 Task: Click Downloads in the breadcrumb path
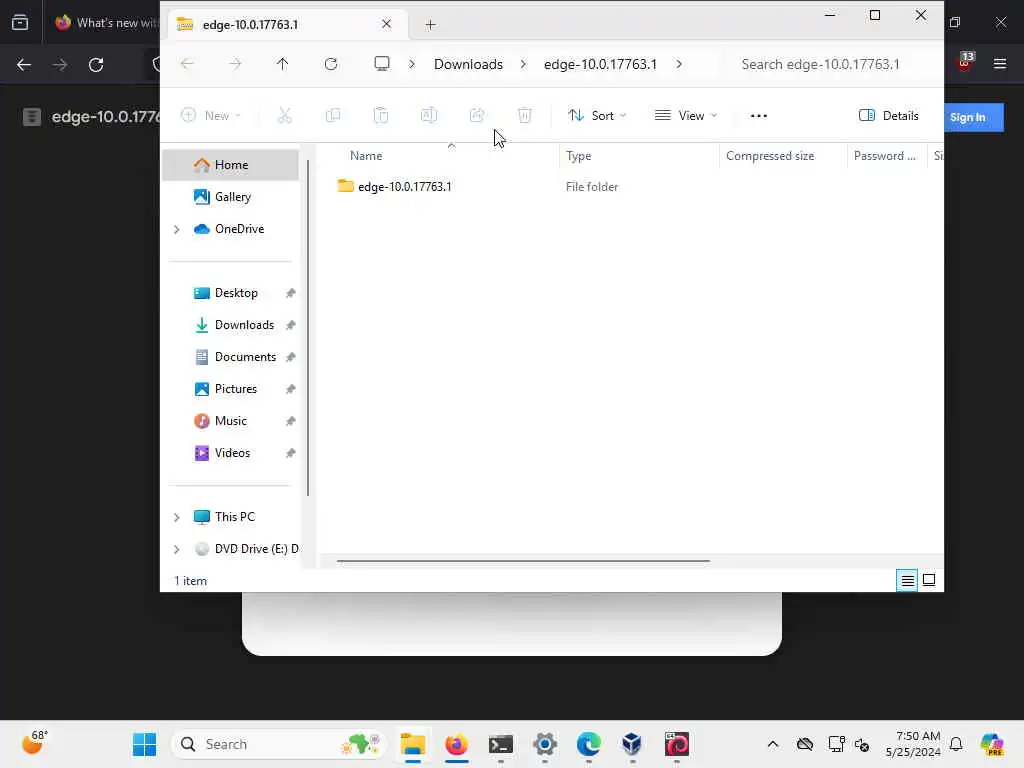(468, 64)
